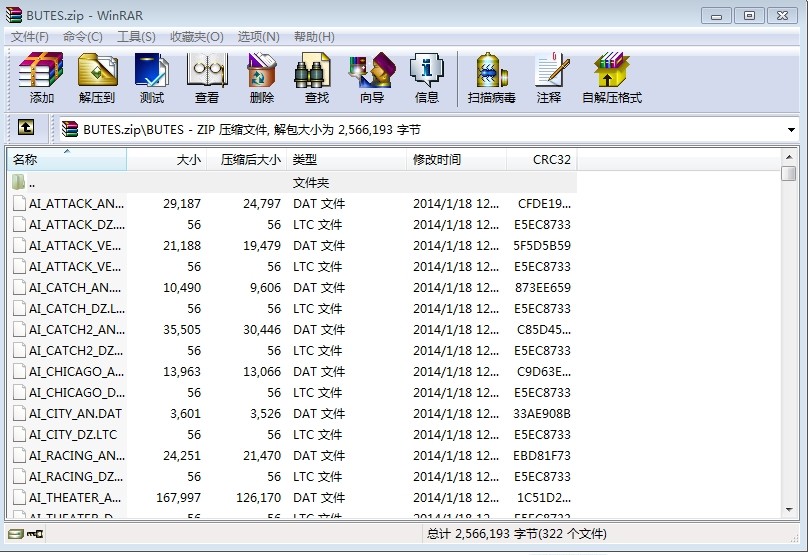
Task: Click the file icon of AI_CITY_AN.DAT
Action: (20, 414)
